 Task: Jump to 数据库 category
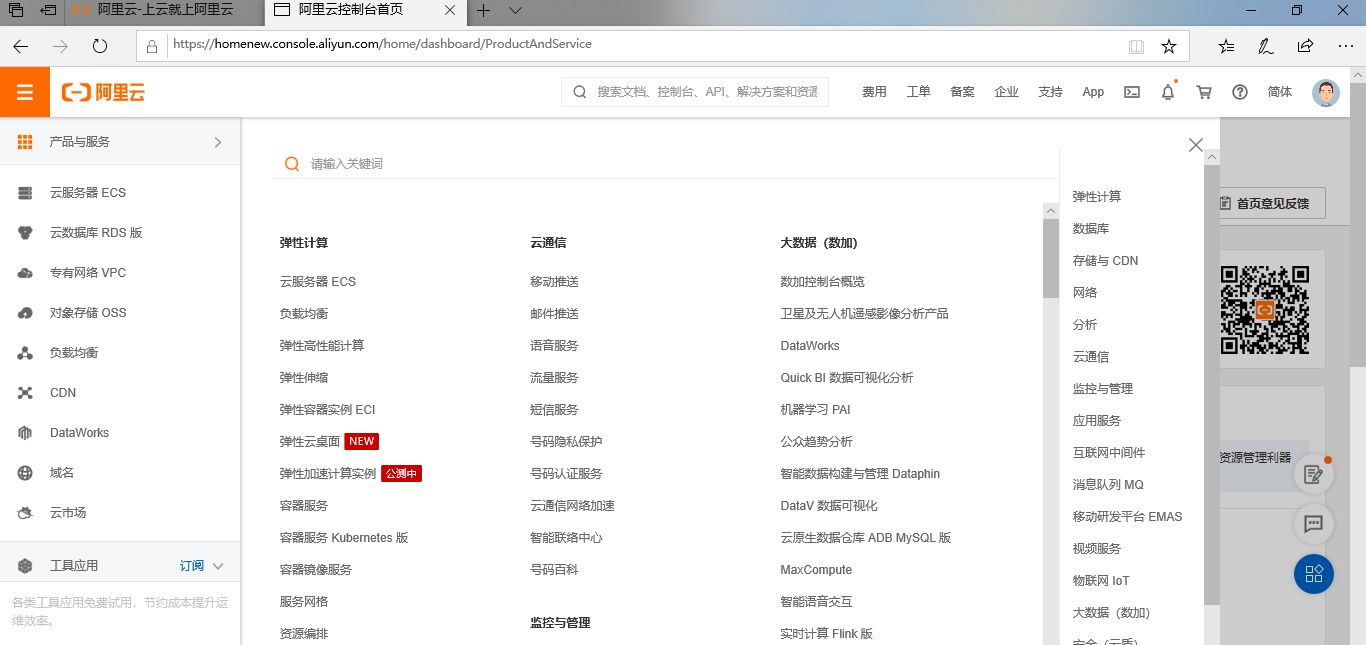pos(1091,229)
